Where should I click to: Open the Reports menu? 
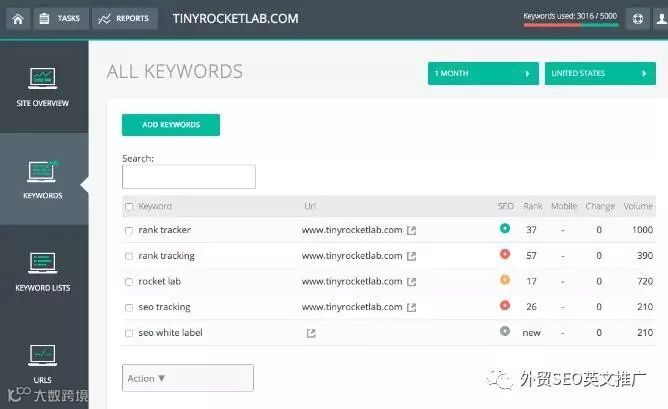point(124,19)
